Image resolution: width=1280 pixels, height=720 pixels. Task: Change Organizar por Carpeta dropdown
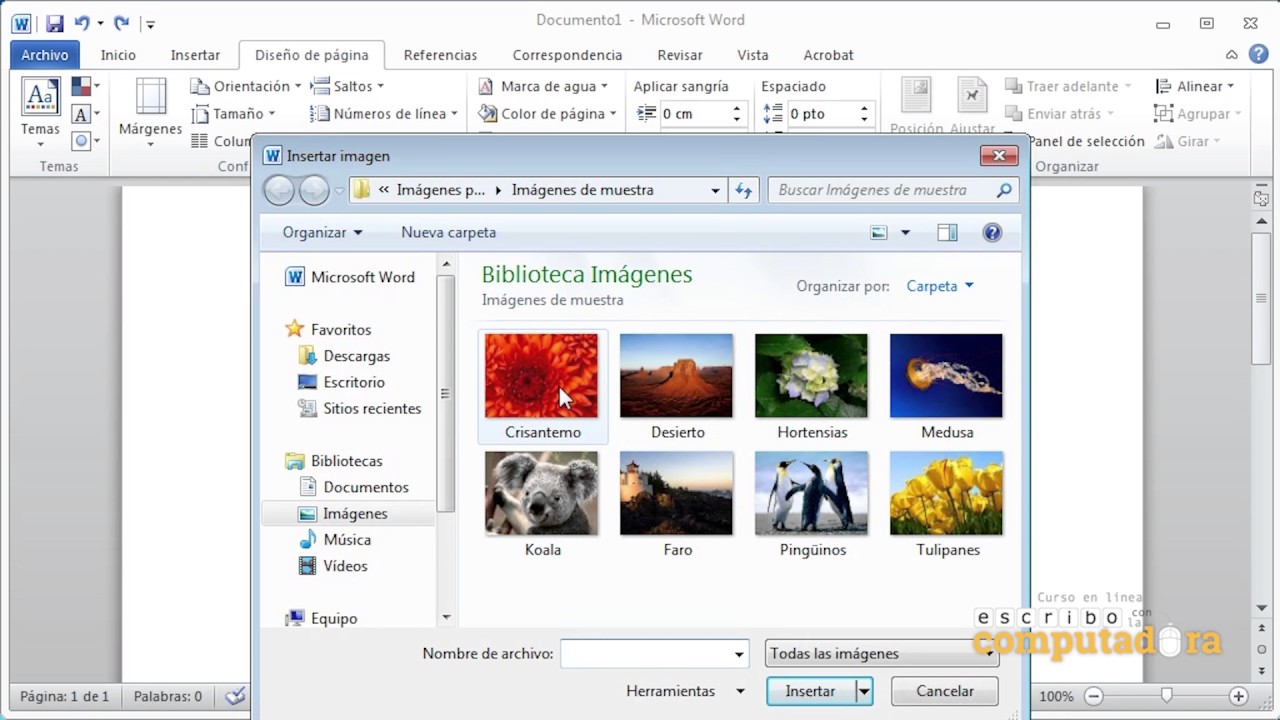[940, 287]
